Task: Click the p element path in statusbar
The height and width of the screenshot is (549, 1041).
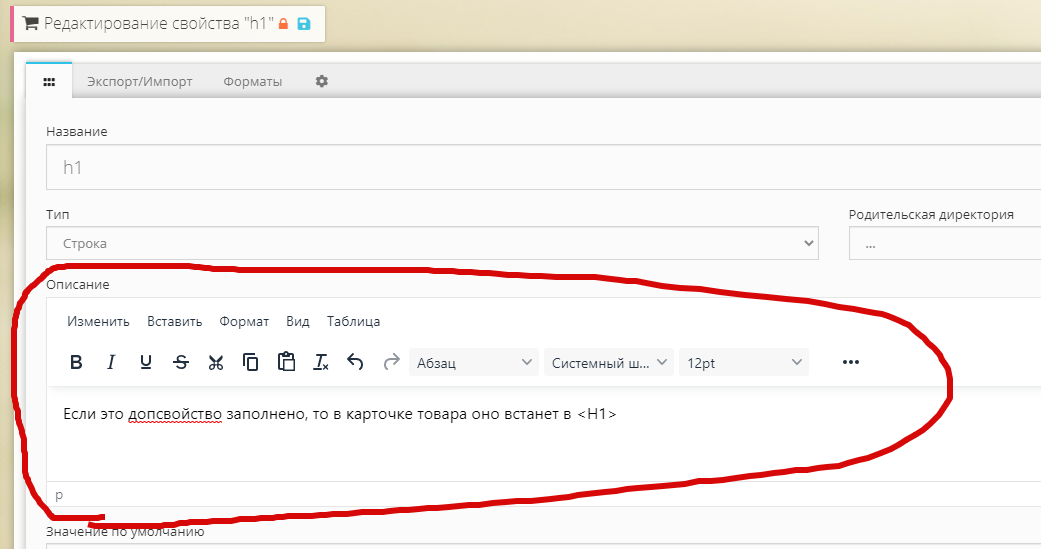Action: point(59,495)
